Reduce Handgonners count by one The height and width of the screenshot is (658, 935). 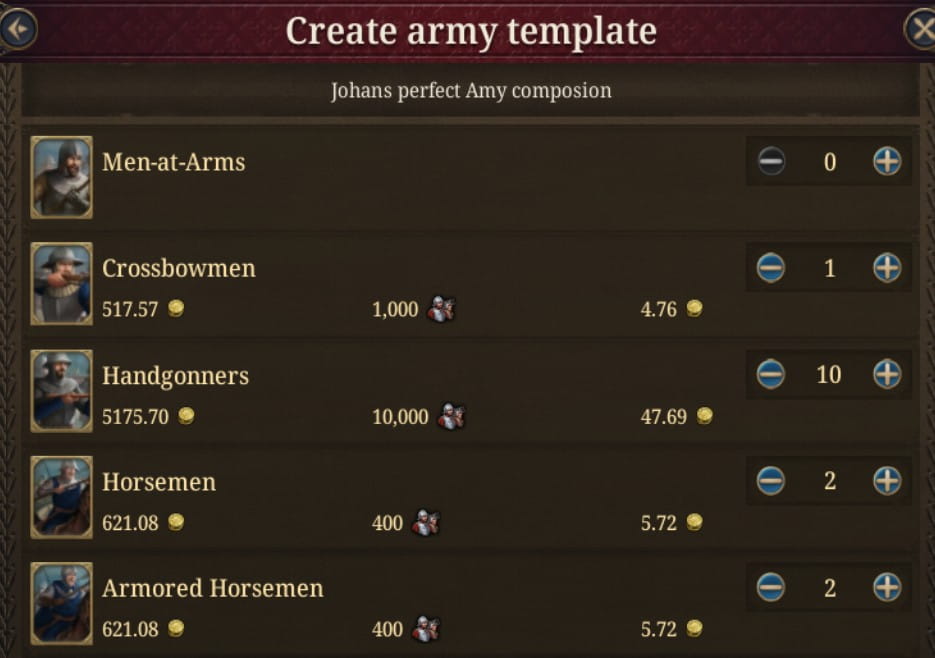tap(771, 374)
